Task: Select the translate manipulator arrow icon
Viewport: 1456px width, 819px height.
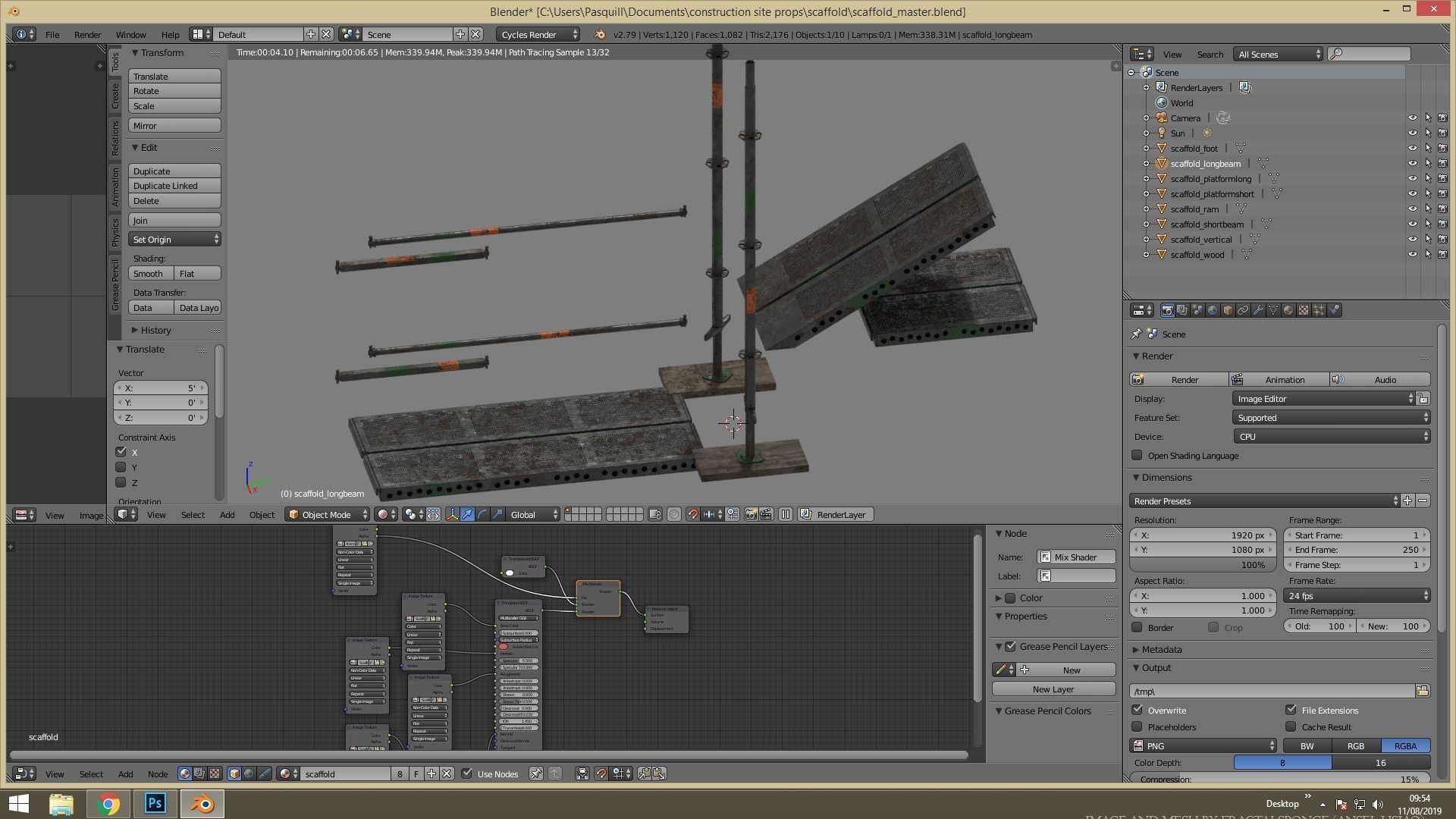Action: [x=468, y=514]
